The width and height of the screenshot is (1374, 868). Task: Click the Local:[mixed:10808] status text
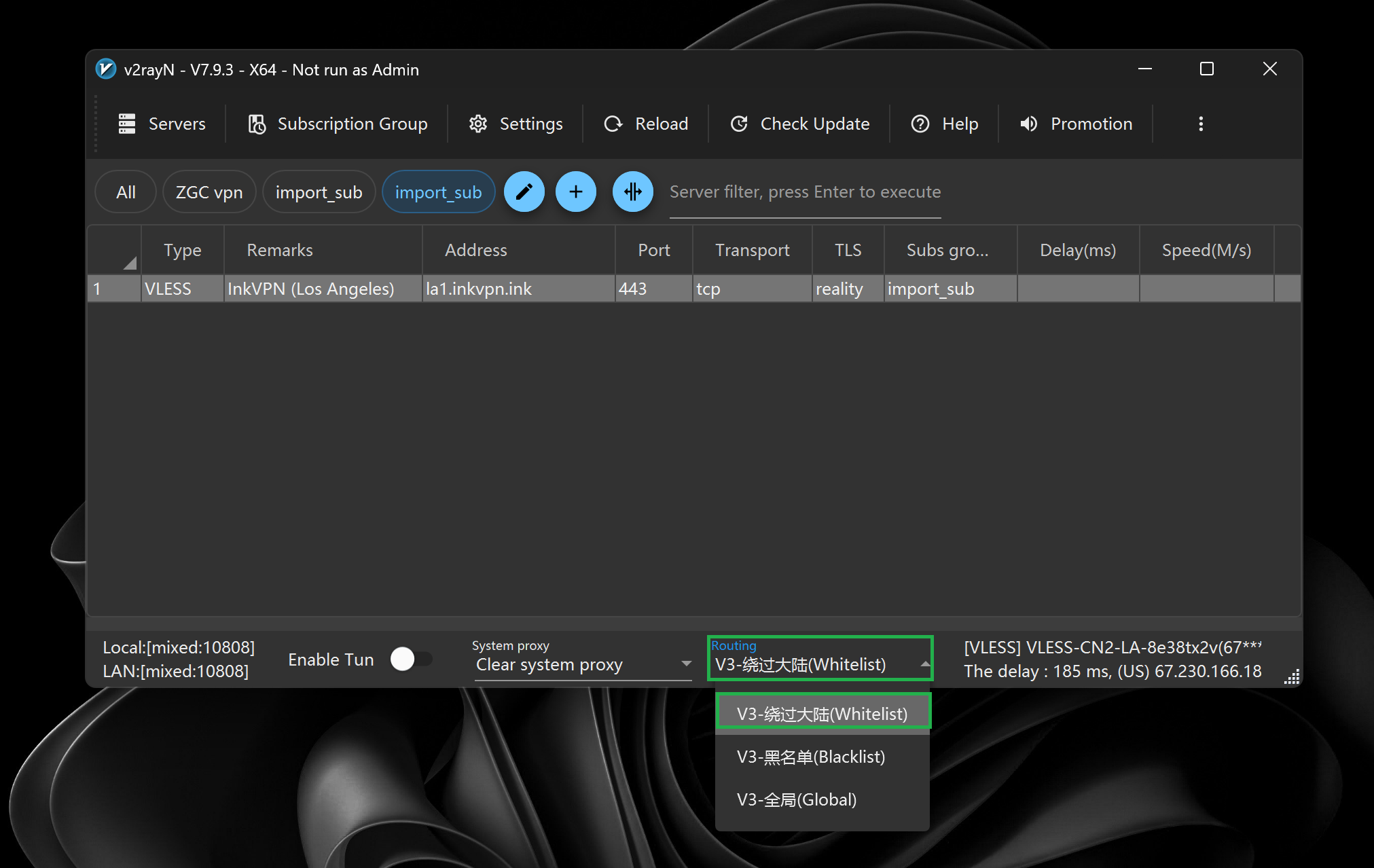click(179, 647)
